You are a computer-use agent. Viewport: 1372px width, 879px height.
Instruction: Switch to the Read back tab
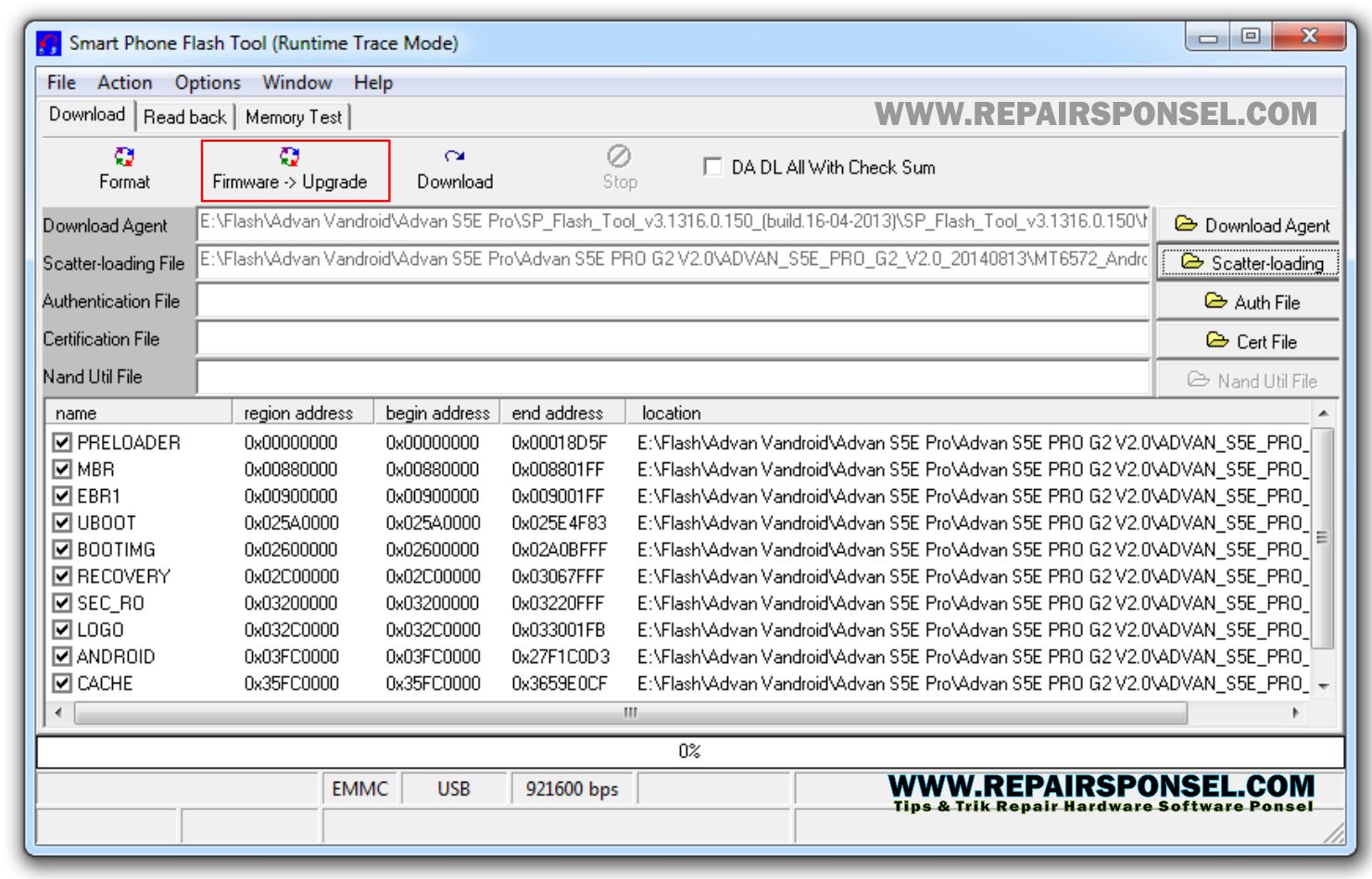coord(185,118)
